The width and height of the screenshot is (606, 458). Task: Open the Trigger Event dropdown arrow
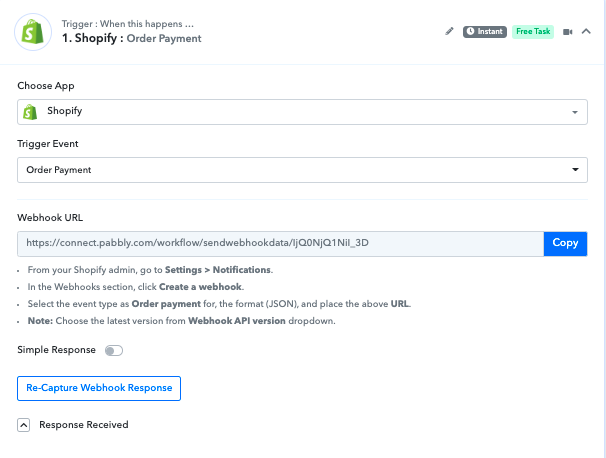575,170
